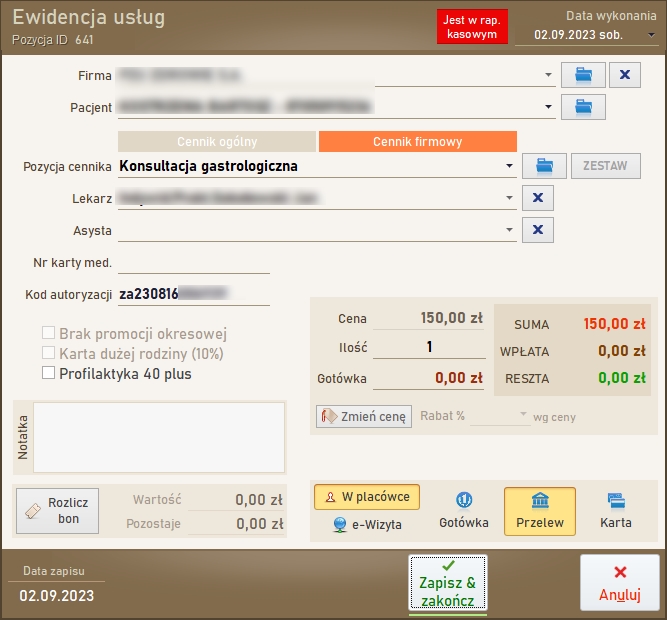
Task: Select the Cennik firmowy tab
Action: pyautogui.click(x=417, y=142)
